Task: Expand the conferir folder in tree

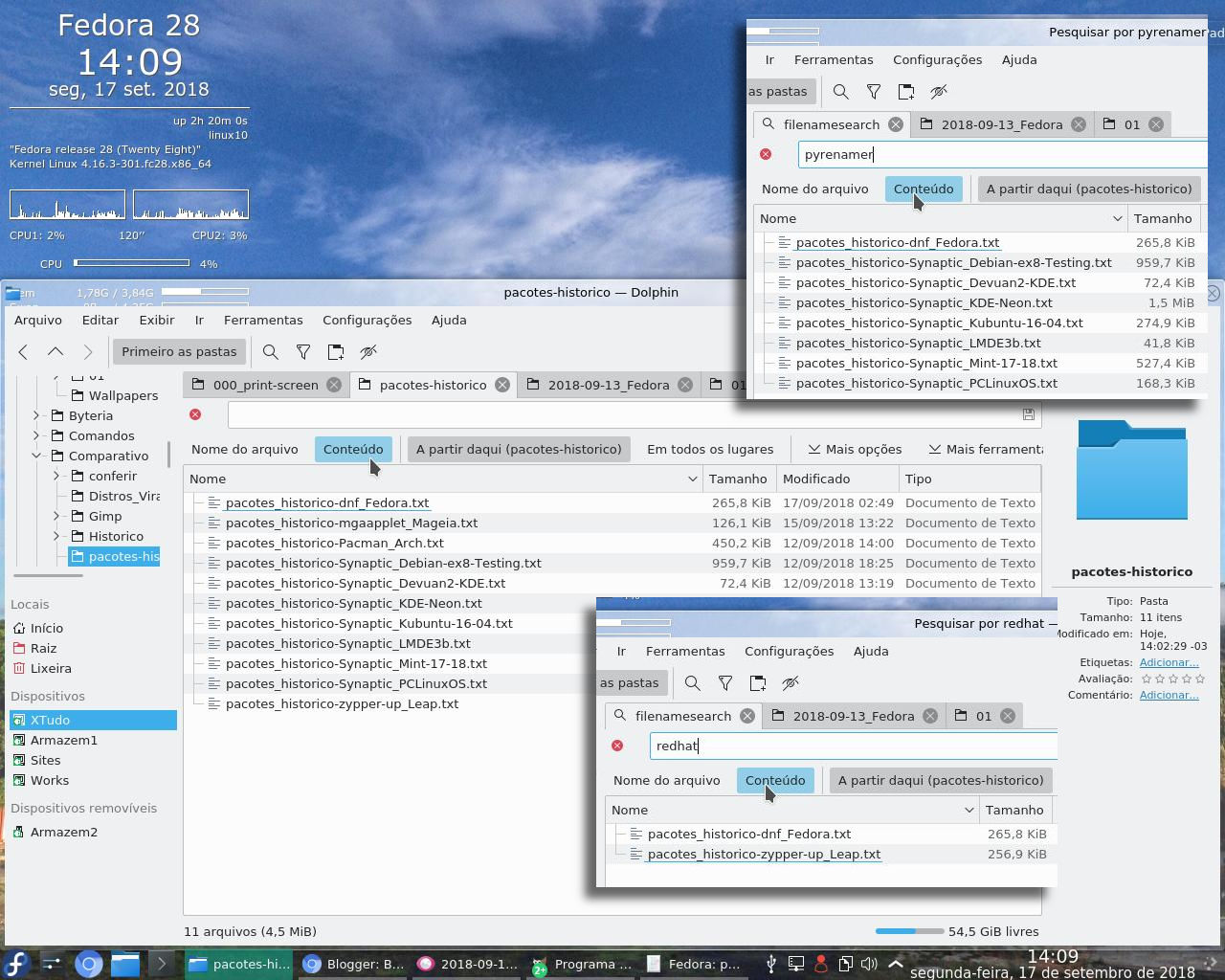Action: pos(56,476)
